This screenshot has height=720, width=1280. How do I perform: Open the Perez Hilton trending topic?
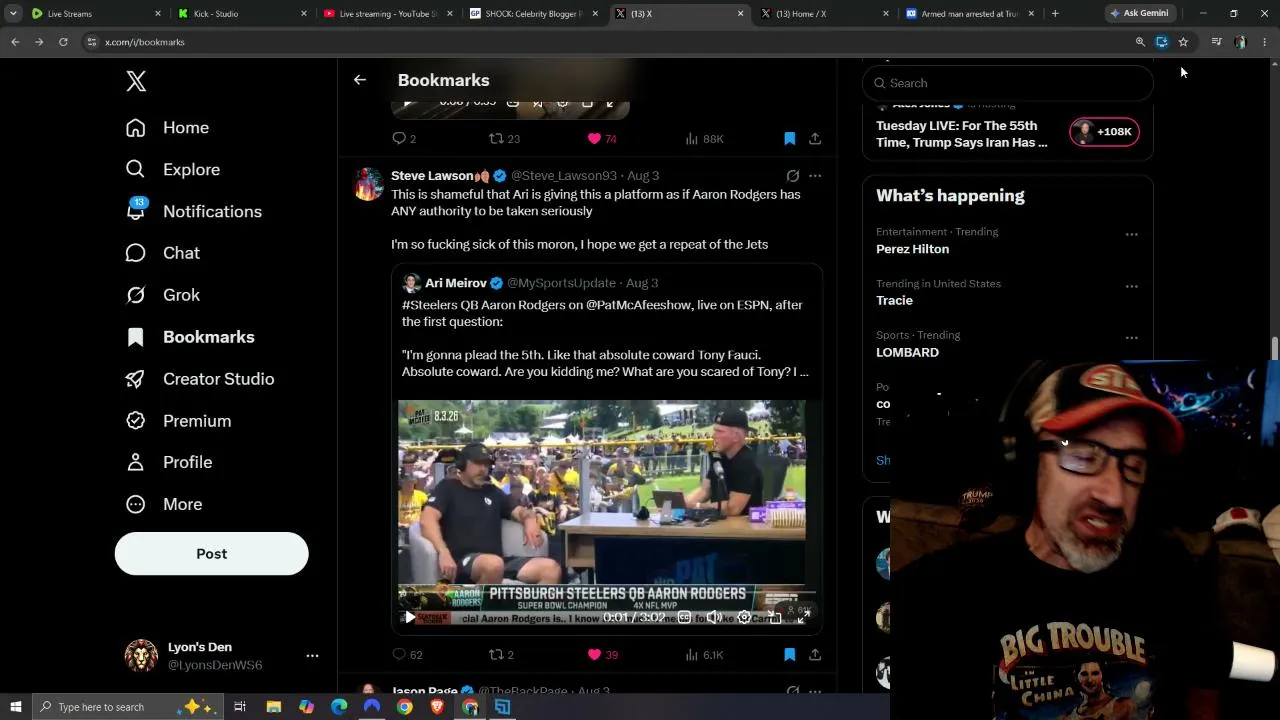912,249
